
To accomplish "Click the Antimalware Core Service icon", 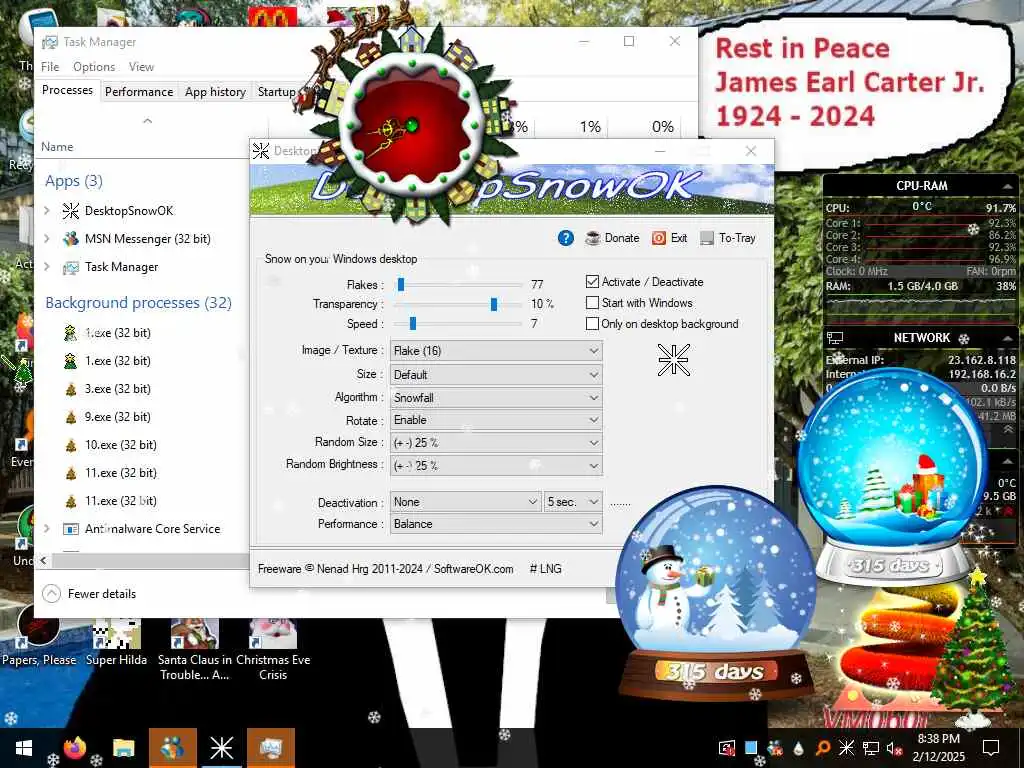I will coord(71,529).
